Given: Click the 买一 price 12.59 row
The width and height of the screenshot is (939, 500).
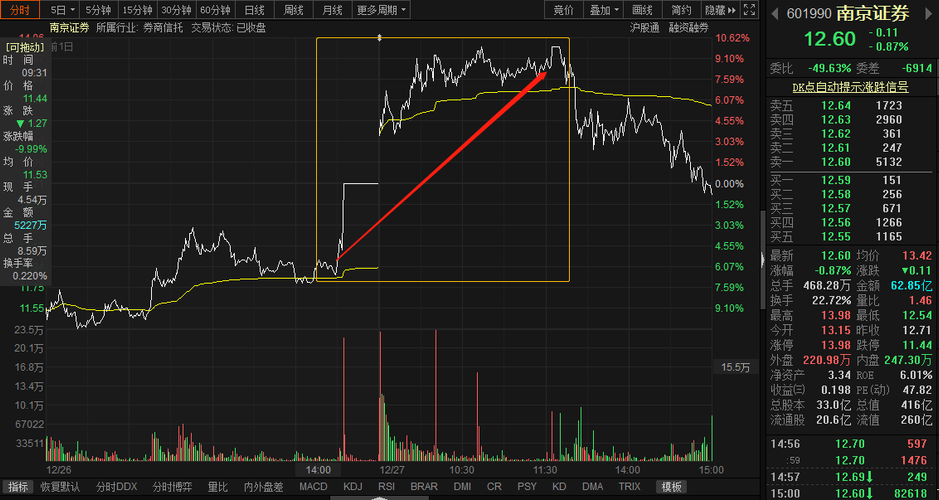Looking at the screenshot, I should click(850, 180).
